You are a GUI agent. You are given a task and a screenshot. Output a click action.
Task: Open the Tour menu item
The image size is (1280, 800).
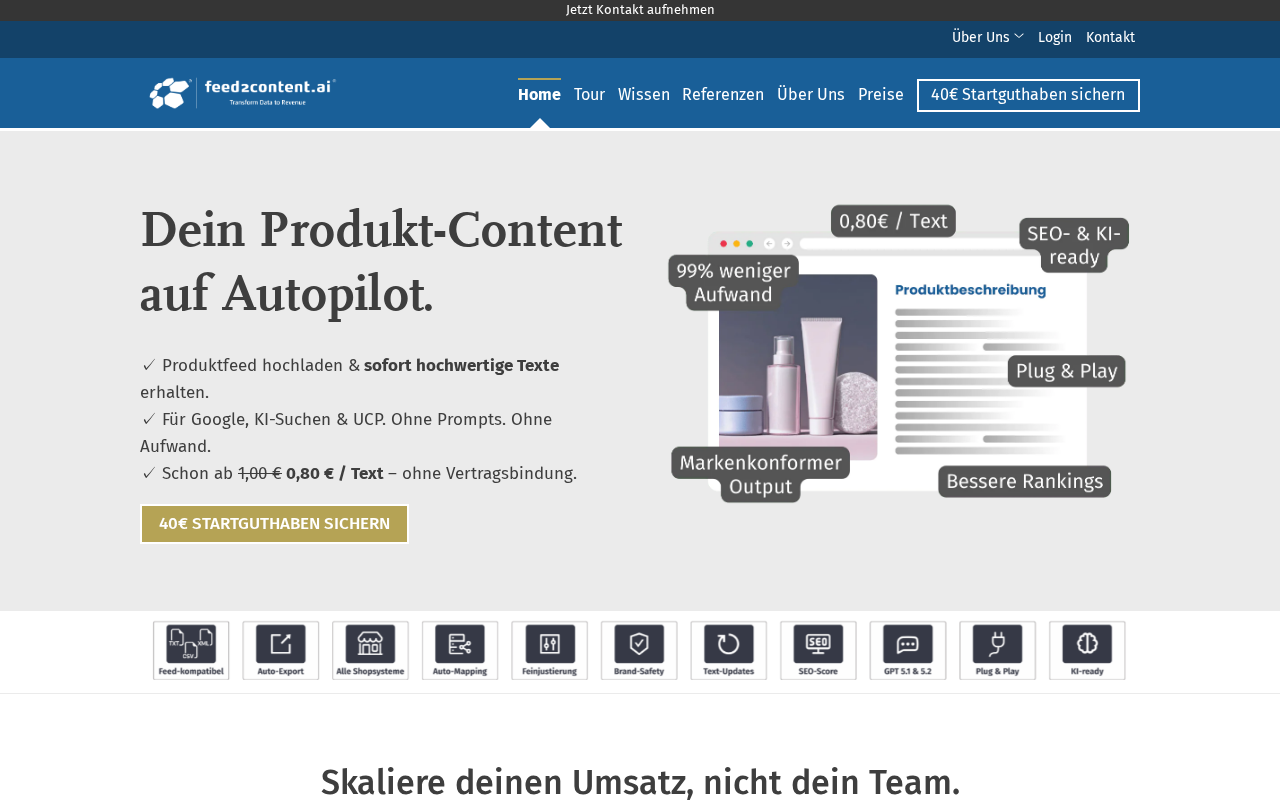tap(589, 94)
